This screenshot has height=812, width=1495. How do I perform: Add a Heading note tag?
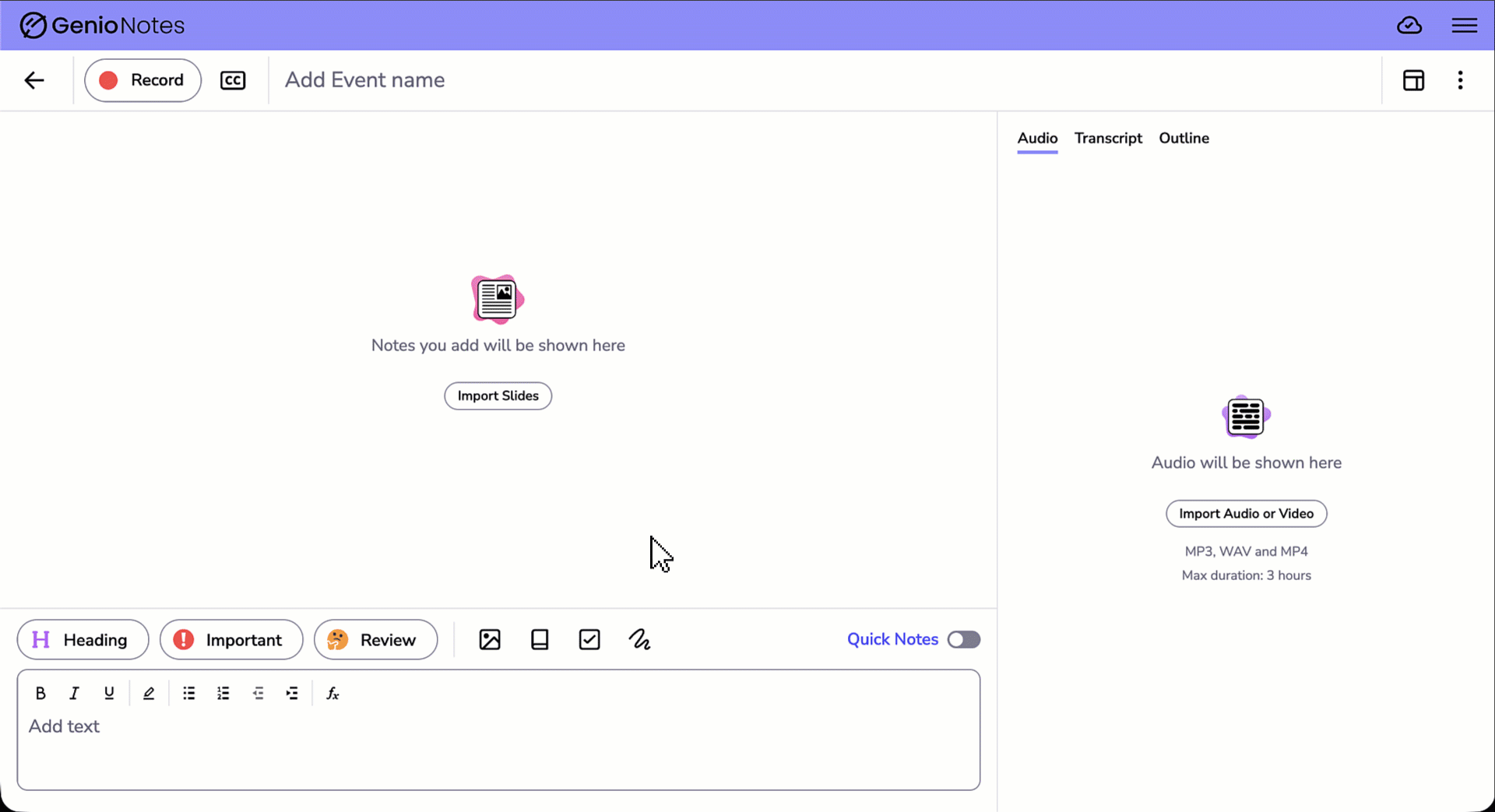[83, 640]
